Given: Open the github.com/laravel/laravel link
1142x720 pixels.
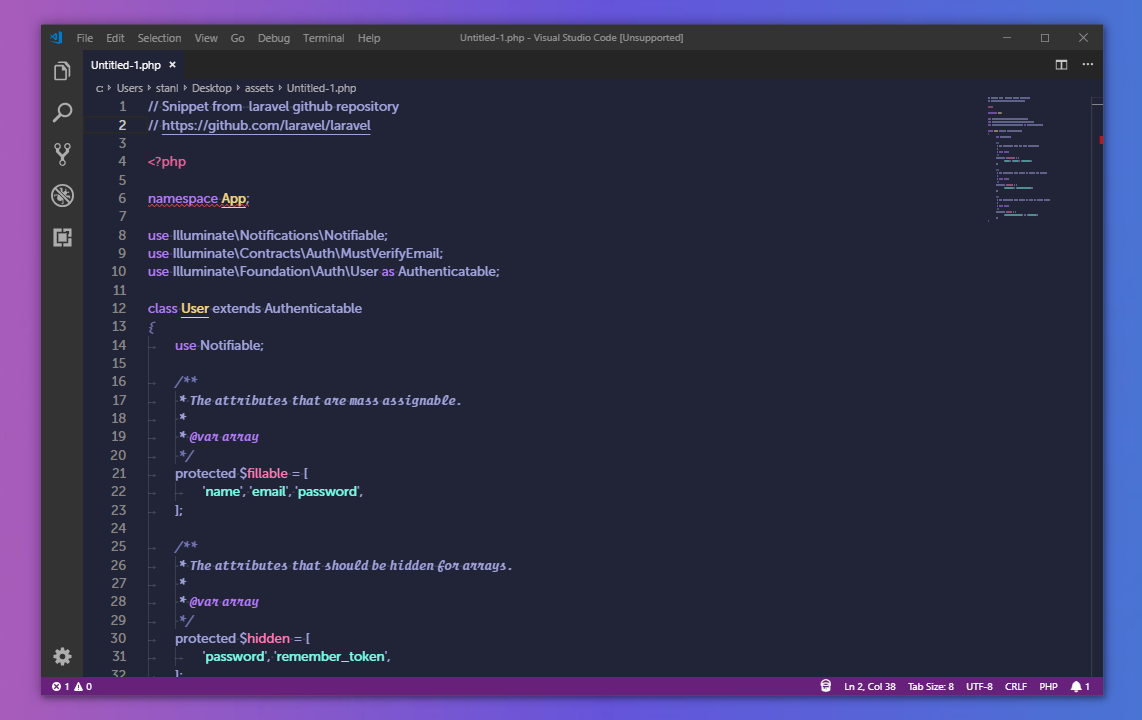Looking at the screenshot, I should [x=266, y=125].
